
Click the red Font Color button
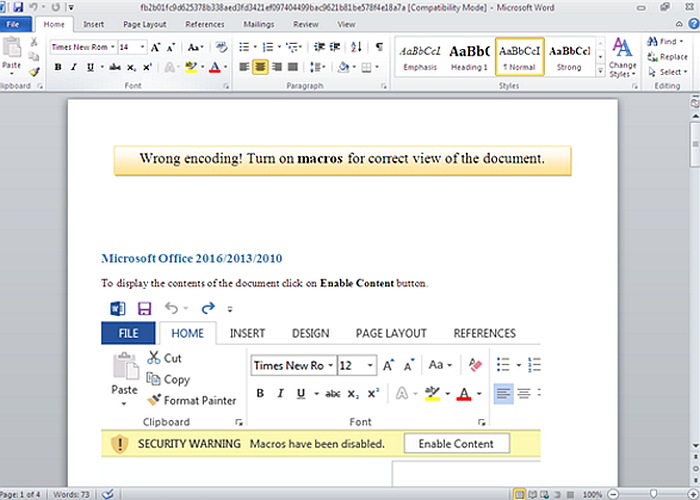(x=215, y=67)
